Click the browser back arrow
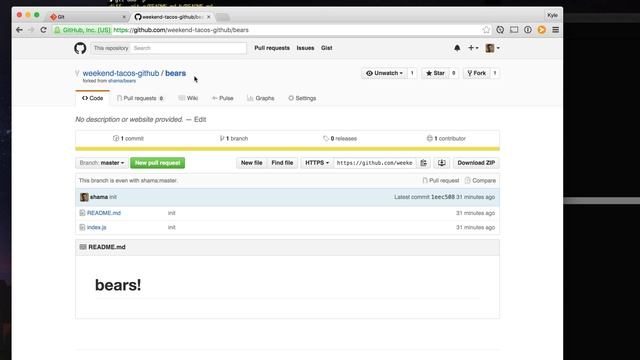Screen dimensions: 640x360 (19, 30)
